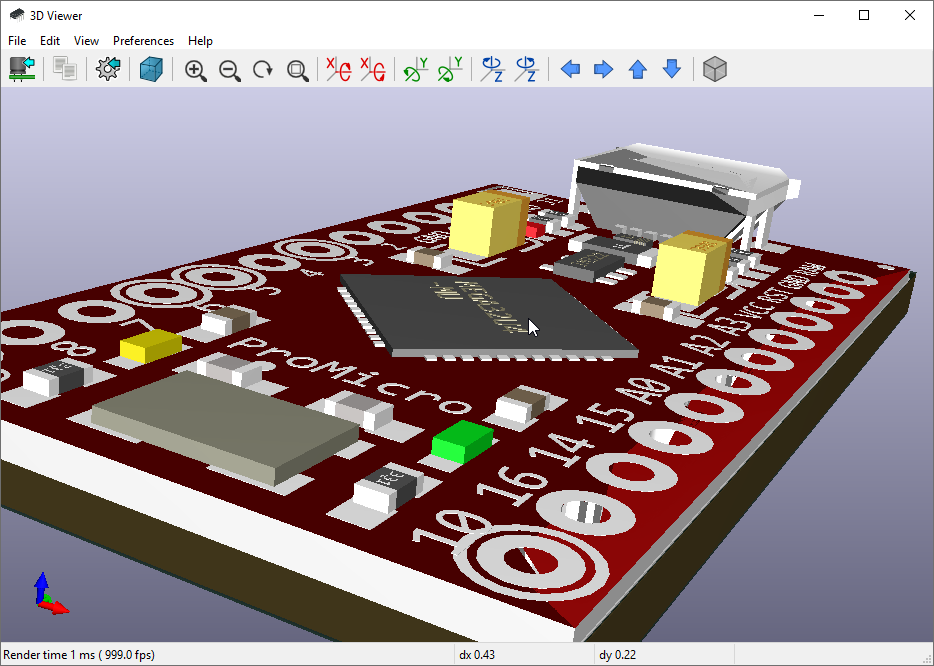Screen dimensions: 934x666
Task: Open the Edit menu
Action: pyautogui.click(x=50, y=41)
